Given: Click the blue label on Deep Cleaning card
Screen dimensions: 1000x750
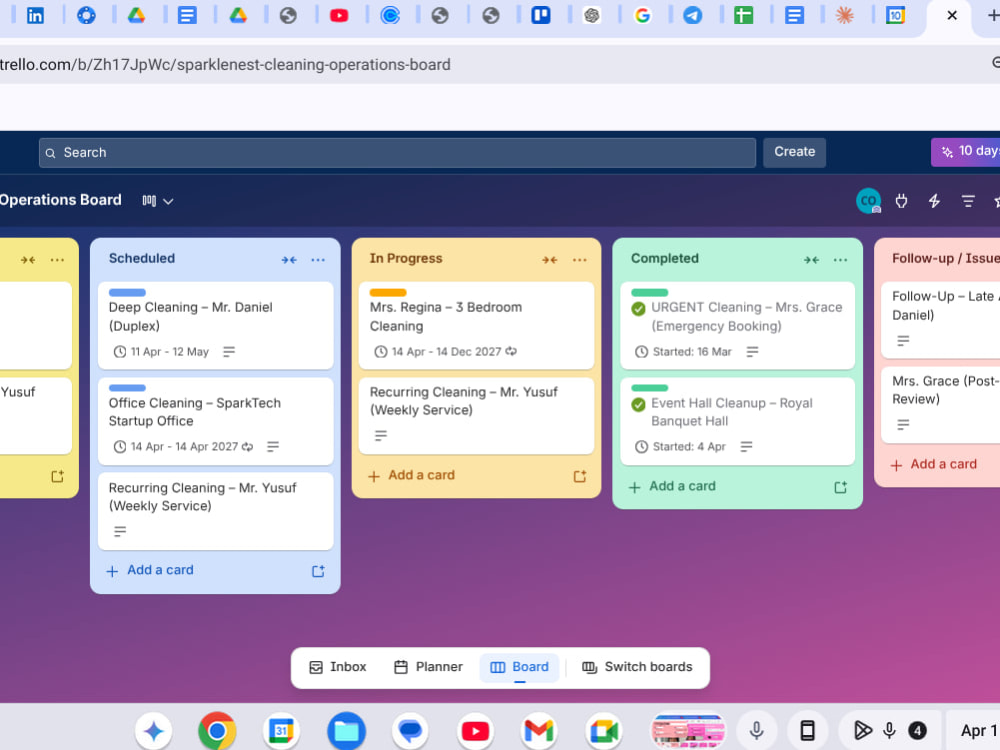Looking at the screenshot, I should (127, 293).
